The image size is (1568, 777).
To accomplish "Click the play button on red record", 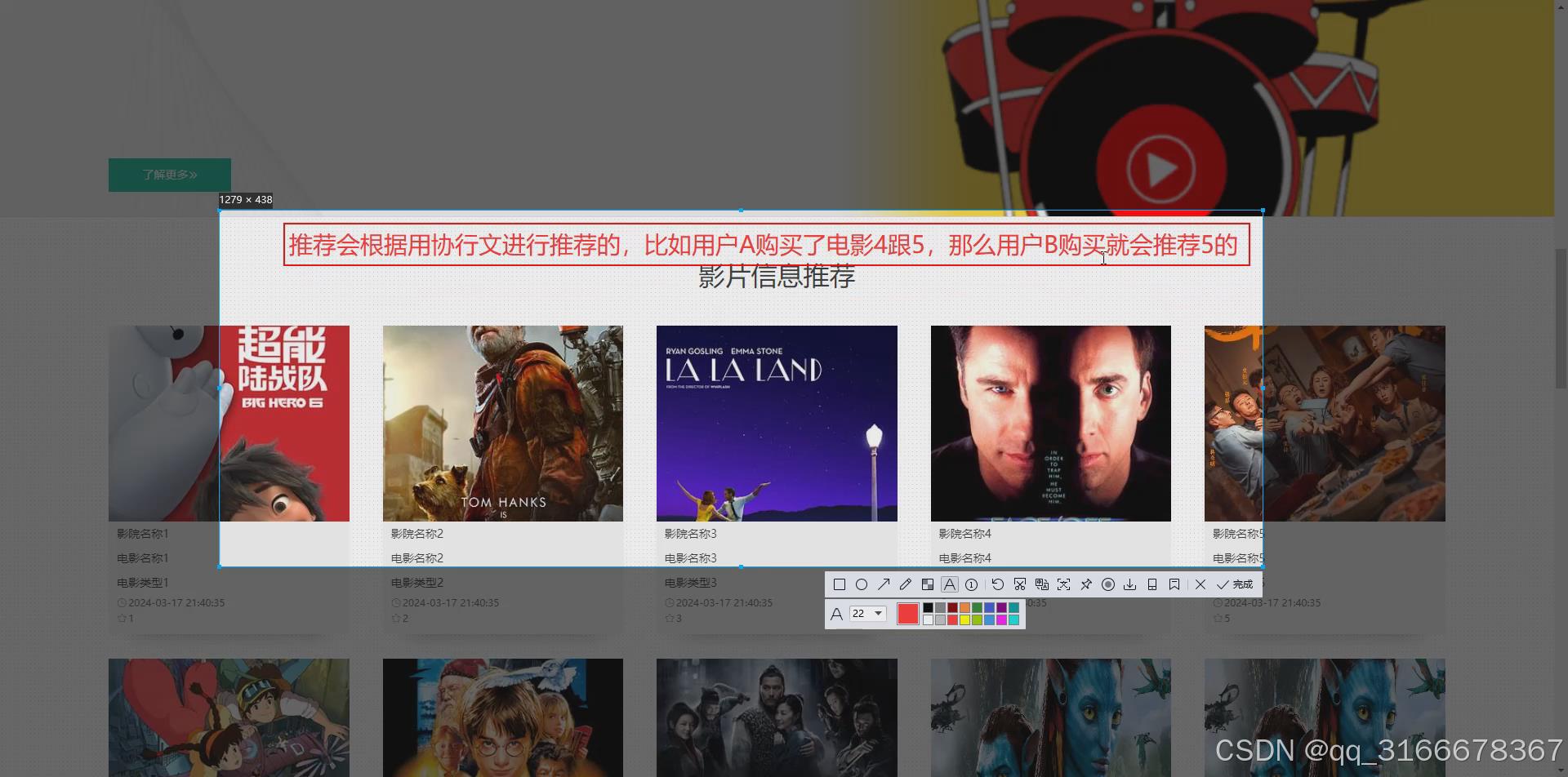I will (1161, 170).
